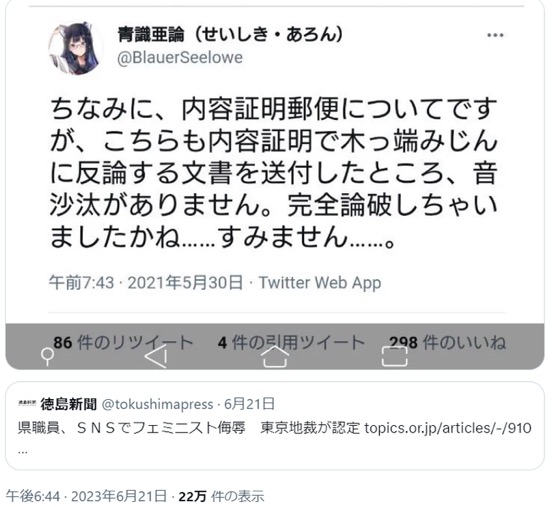View the 86 件のリツイート list
This screenshot has height=507, width=552.
pyautogui.click(x=123, y=342)
